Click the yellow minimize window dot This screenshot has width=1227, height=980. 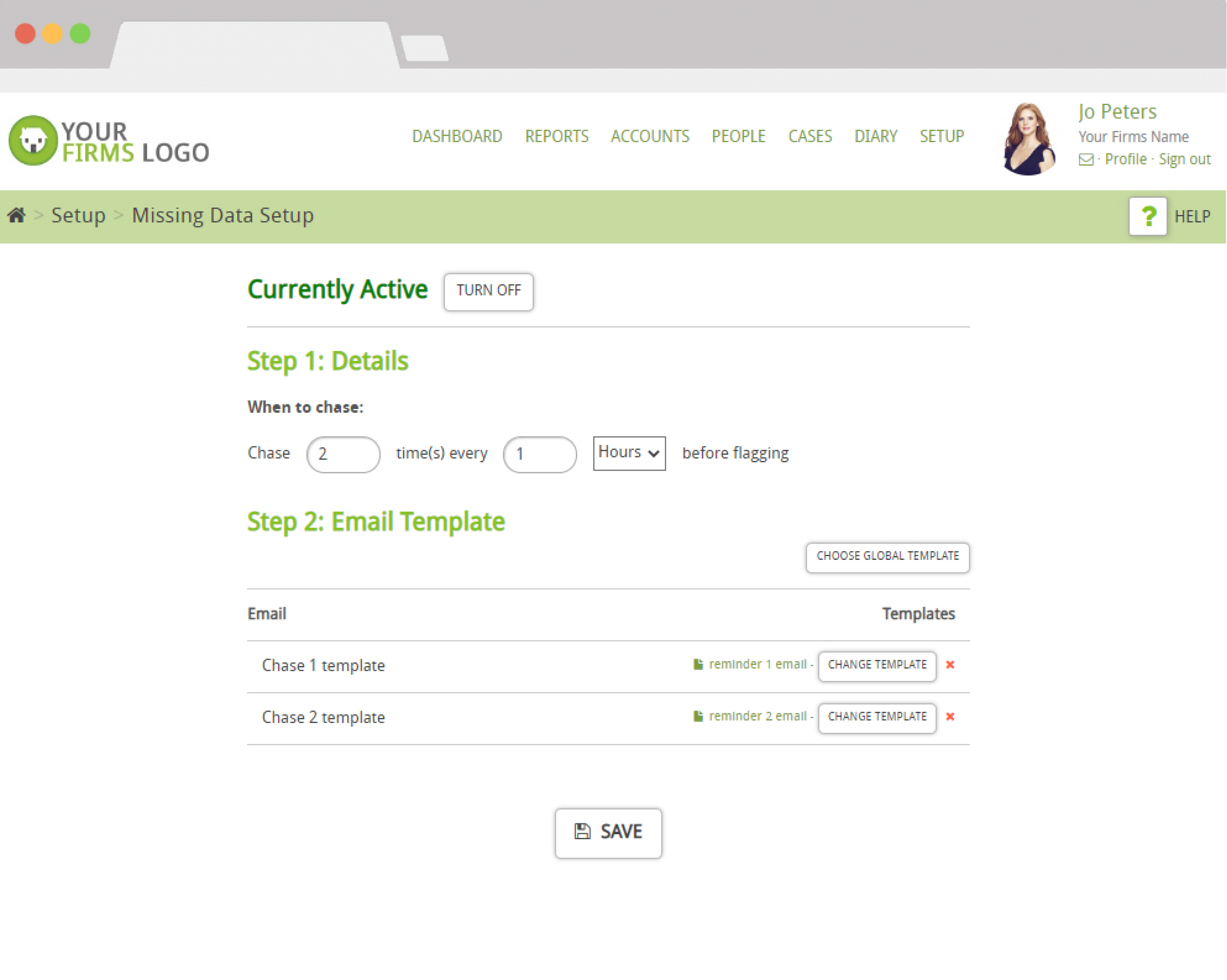(x=52, y=34)
